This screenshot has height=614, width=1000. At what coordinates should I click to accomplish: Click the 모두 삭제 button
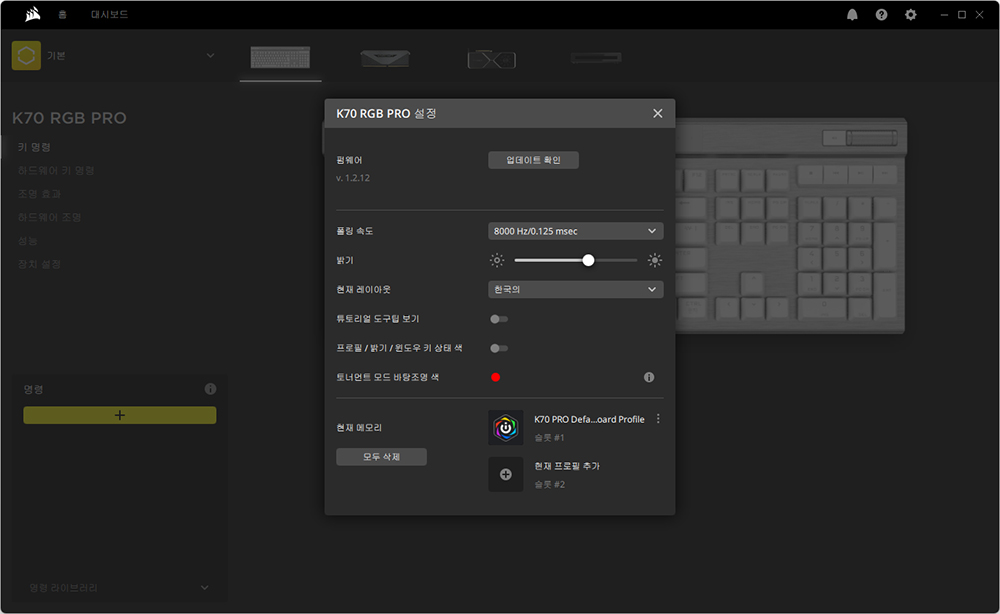pos(381,457)
